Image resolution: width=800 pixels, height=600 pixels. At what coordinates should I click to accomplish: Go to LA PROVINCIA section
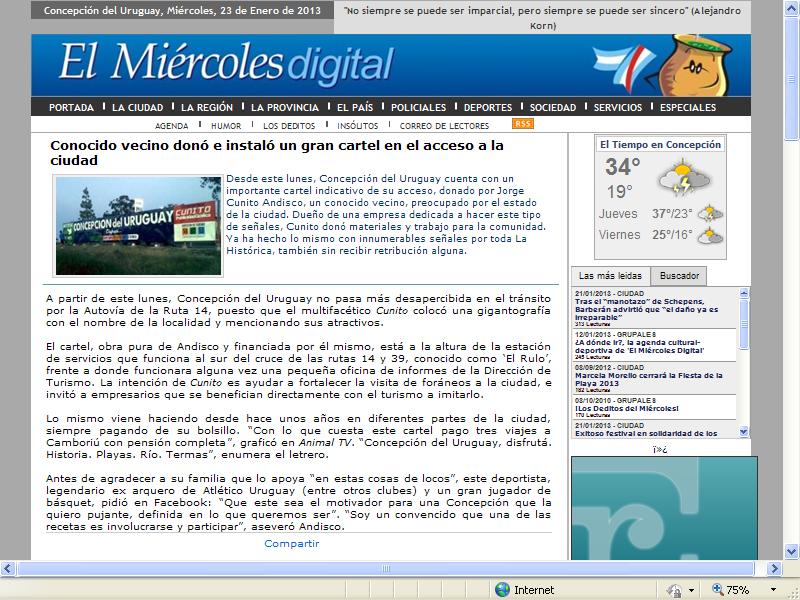pos(285,107)
